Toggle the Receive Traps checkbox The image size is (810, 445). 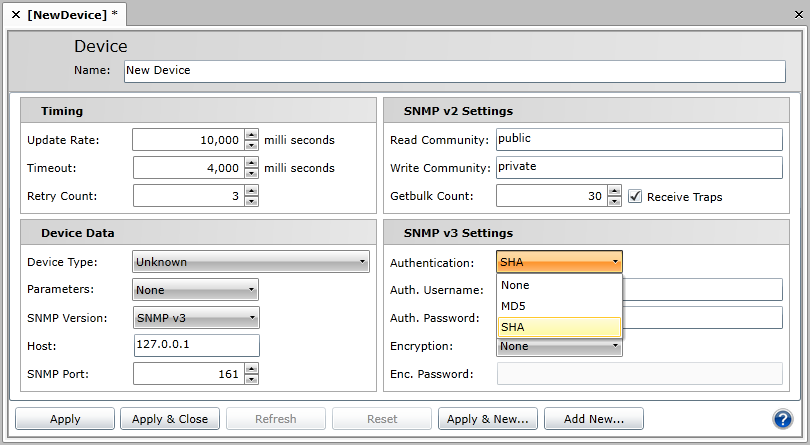635,197
